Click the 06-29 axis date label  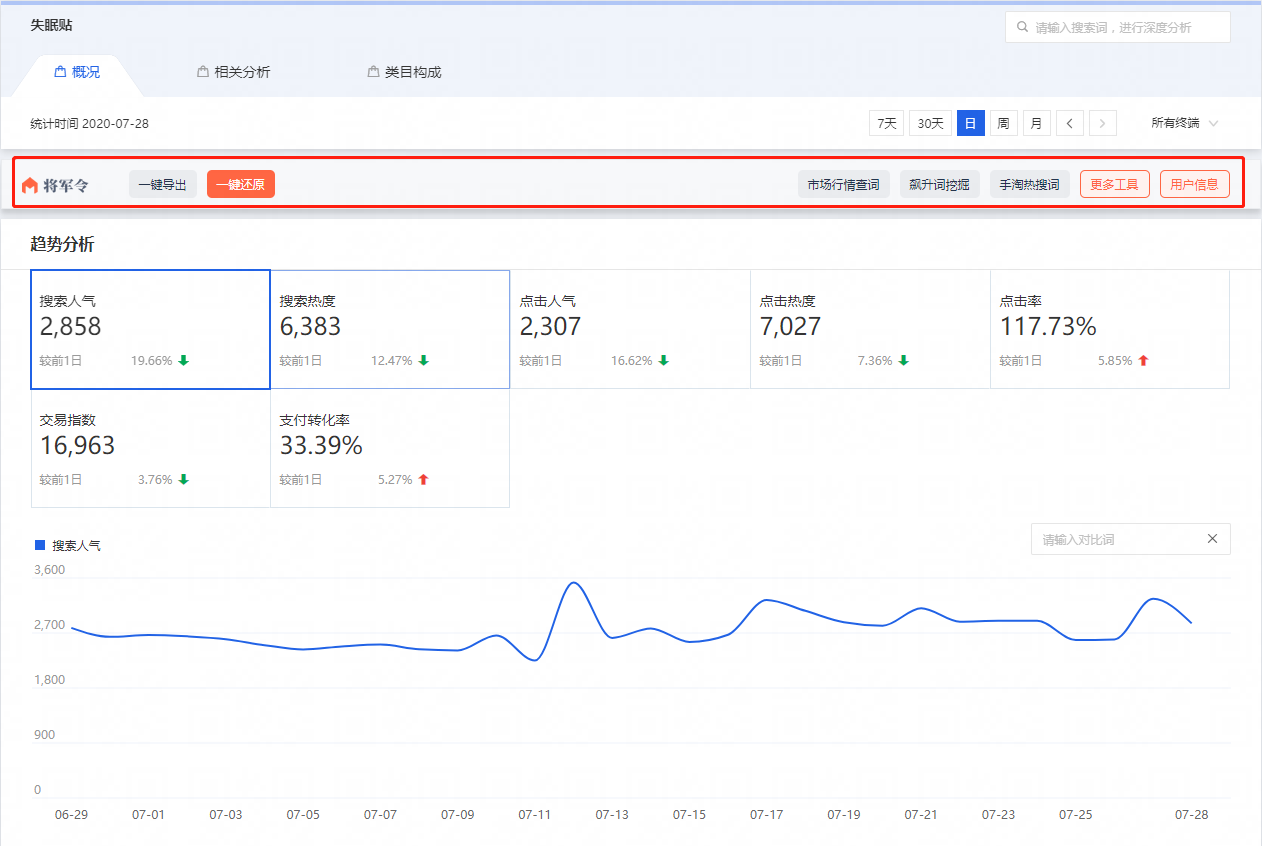[71, 815]
